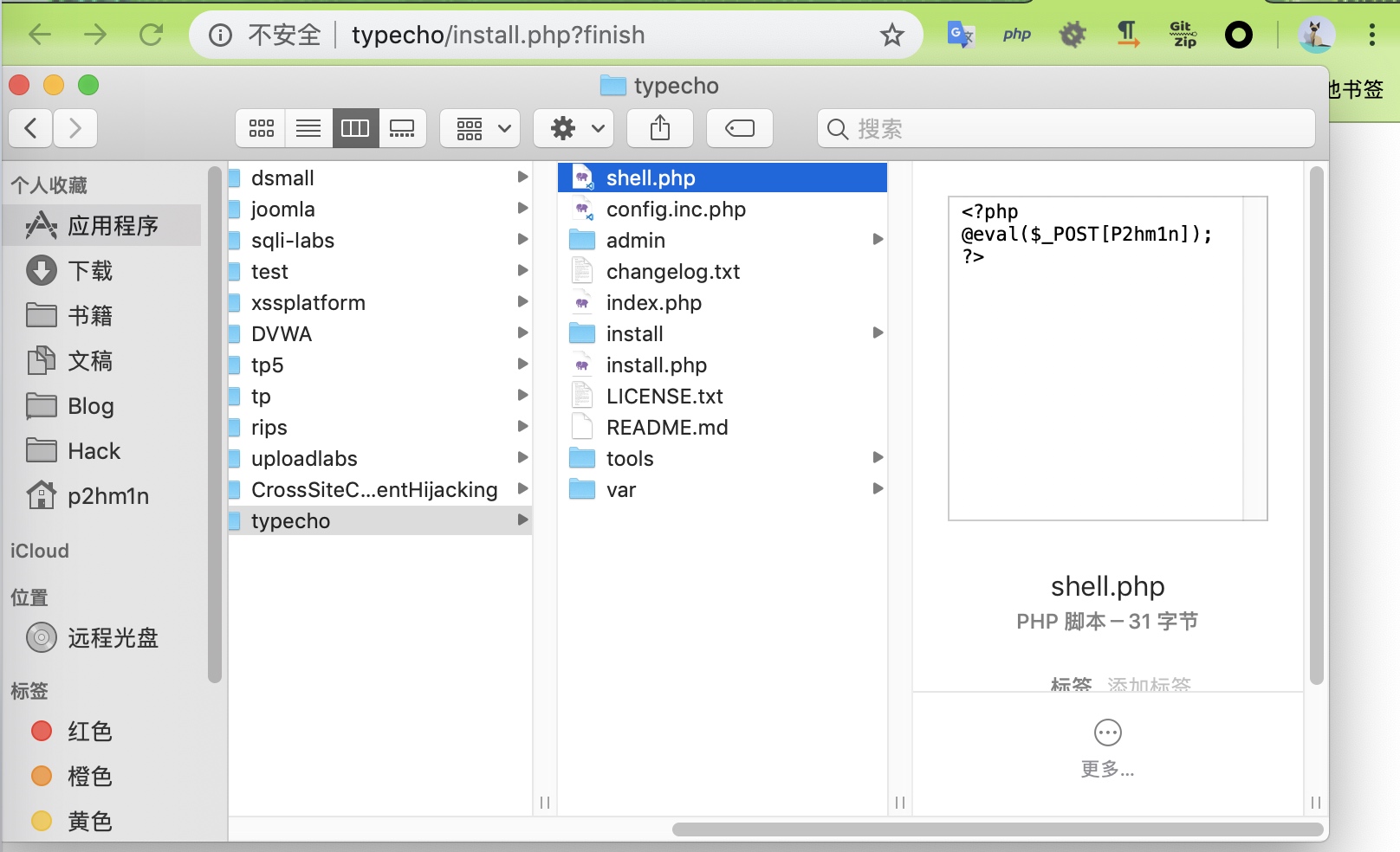The width and height of the screenshot is (1400, 852).
Task: Open the gear-shaped browser extension
Action: [1073, 35]
